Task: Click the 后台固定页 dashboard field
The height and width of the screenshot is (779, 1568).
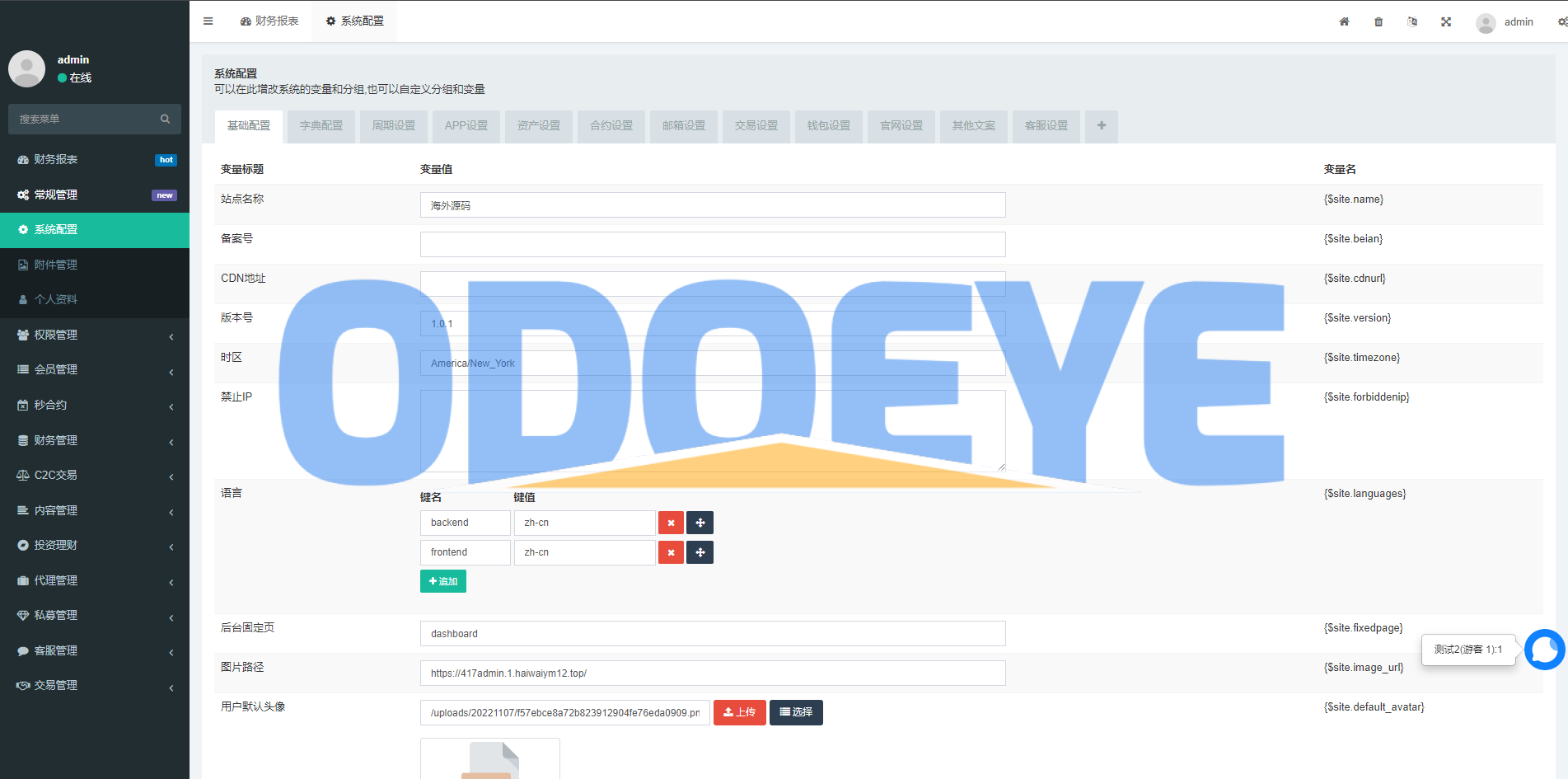Action: 713,634
